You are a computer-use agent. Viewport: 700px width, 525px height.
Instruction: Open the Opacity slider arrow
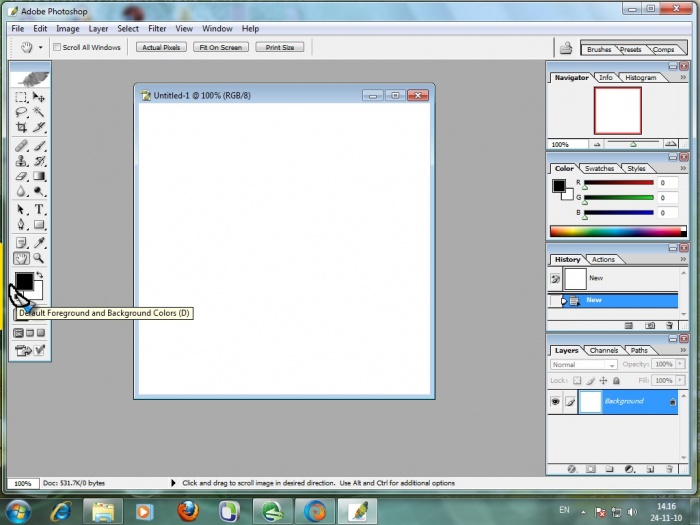pyautogui.click(x=680, y=364)
